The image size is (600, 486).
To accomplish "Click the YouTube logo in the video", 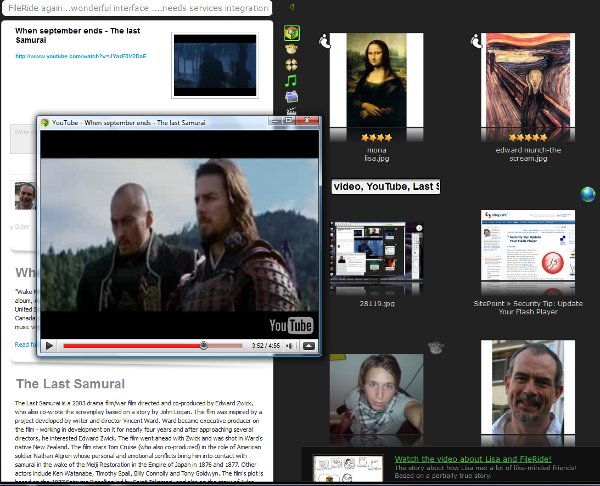I will click(291, 326).
